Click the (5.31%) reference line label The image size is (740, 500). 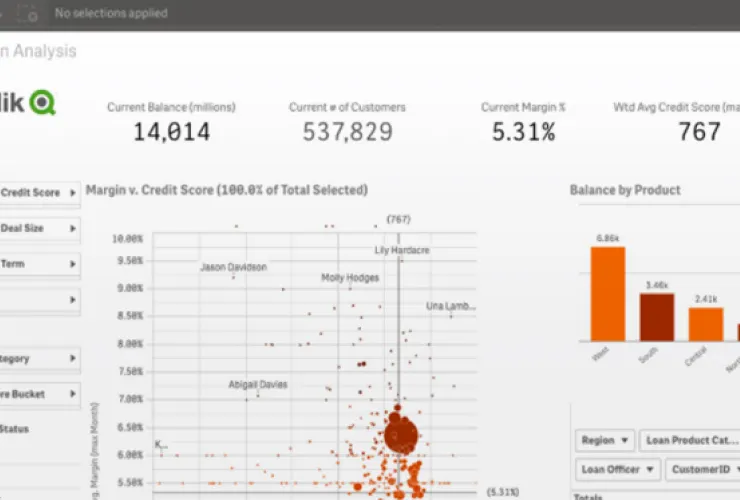point(503,492)
